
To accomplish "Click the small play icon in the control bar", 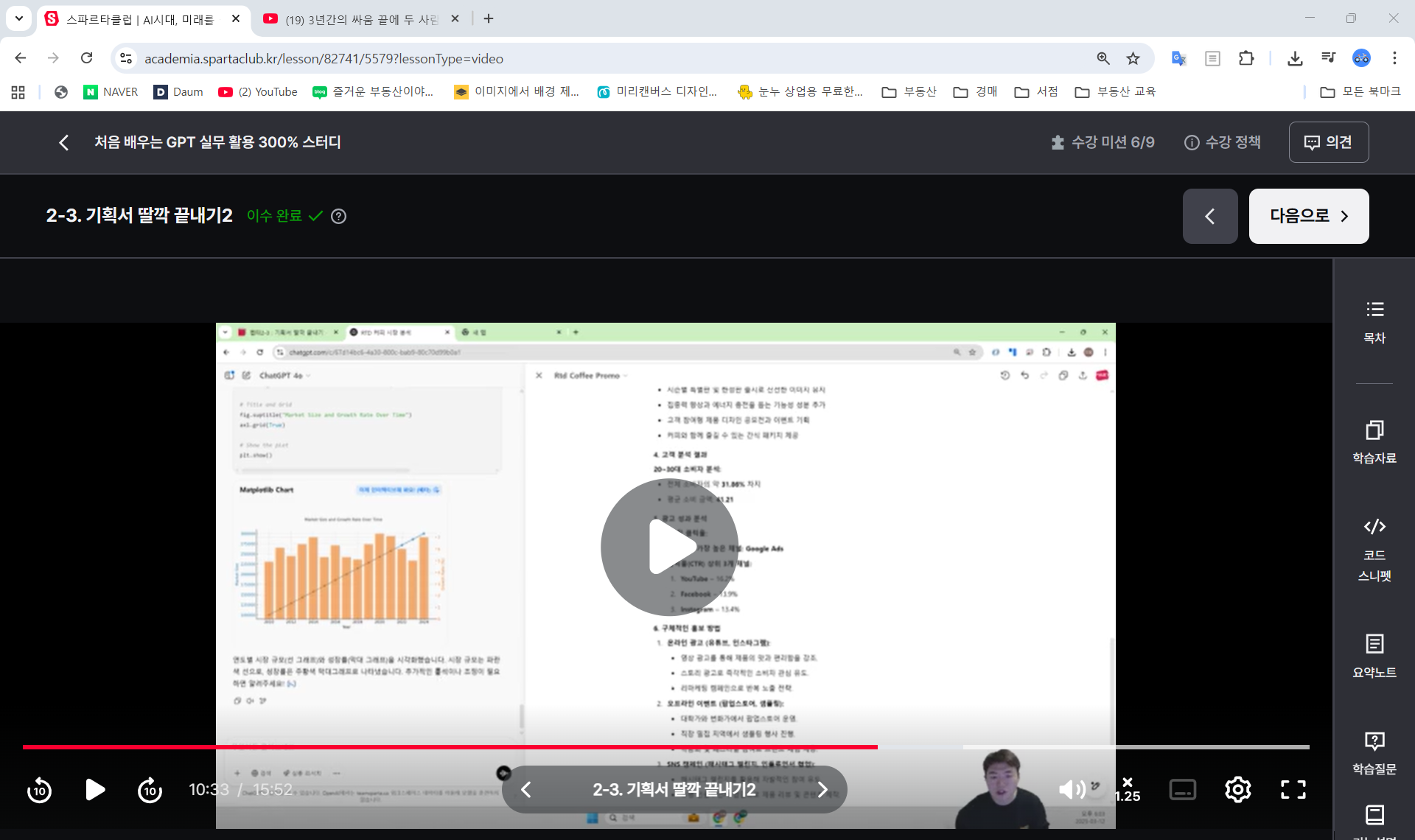I will tap(95, 790).
